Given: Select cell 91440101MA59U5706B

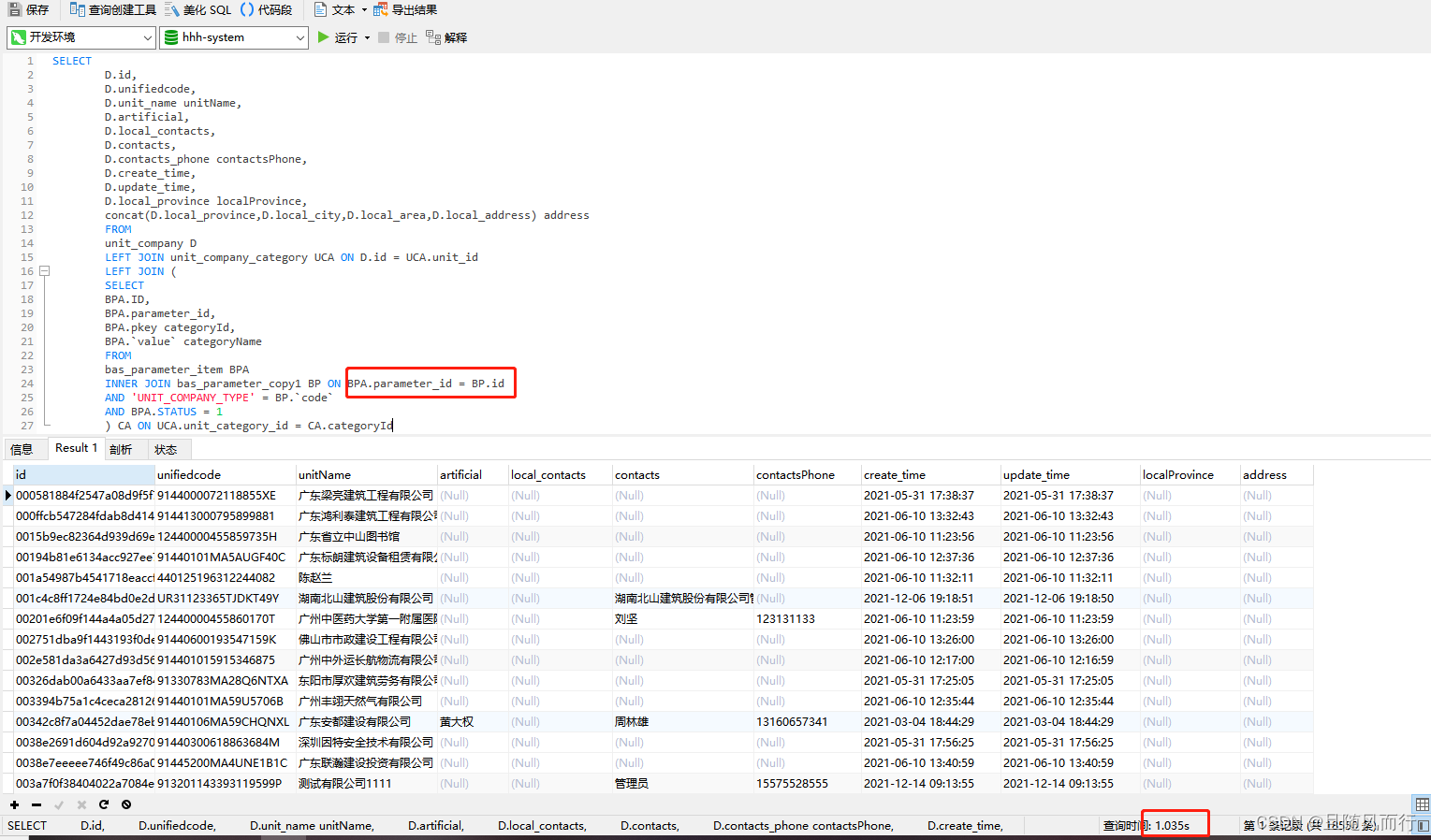Looking at the screenshot, I should click(225, 701).
